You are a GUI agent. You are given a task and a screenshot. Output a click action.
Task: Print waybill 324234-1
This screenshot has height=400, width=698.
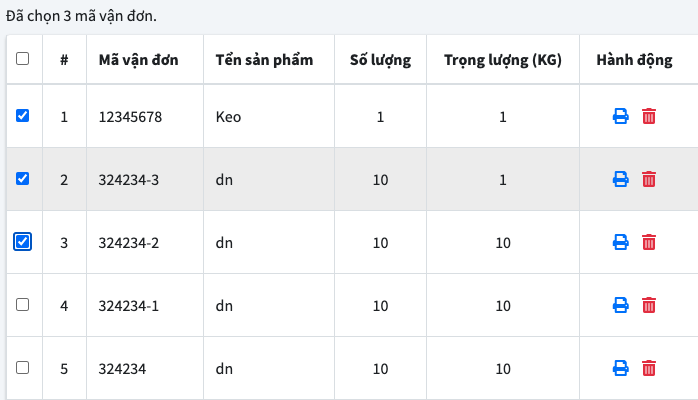click(x=620, y=305)
